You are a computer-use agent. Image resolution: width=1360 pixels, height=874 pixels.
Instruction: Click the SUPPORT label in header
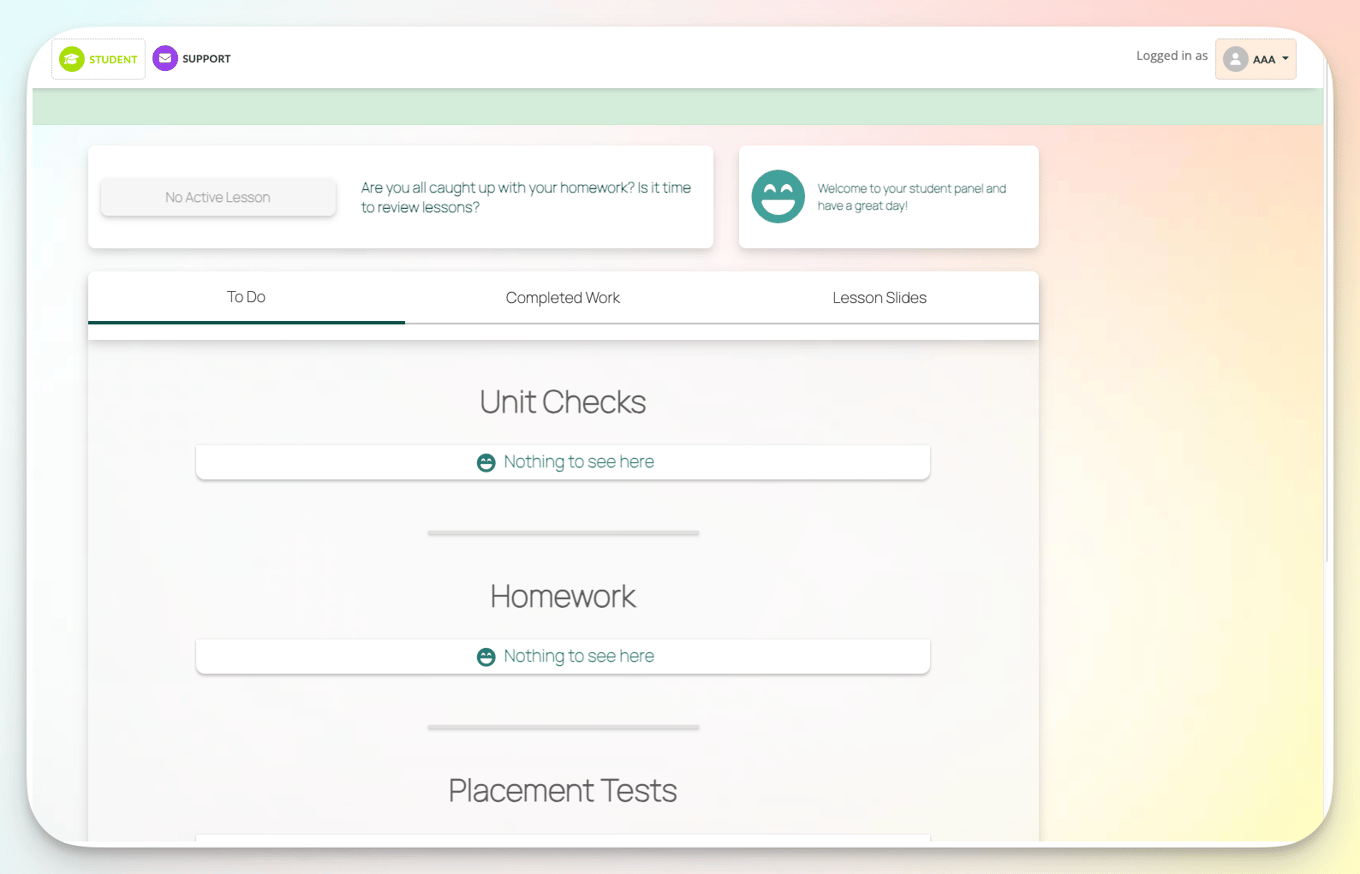206,59
